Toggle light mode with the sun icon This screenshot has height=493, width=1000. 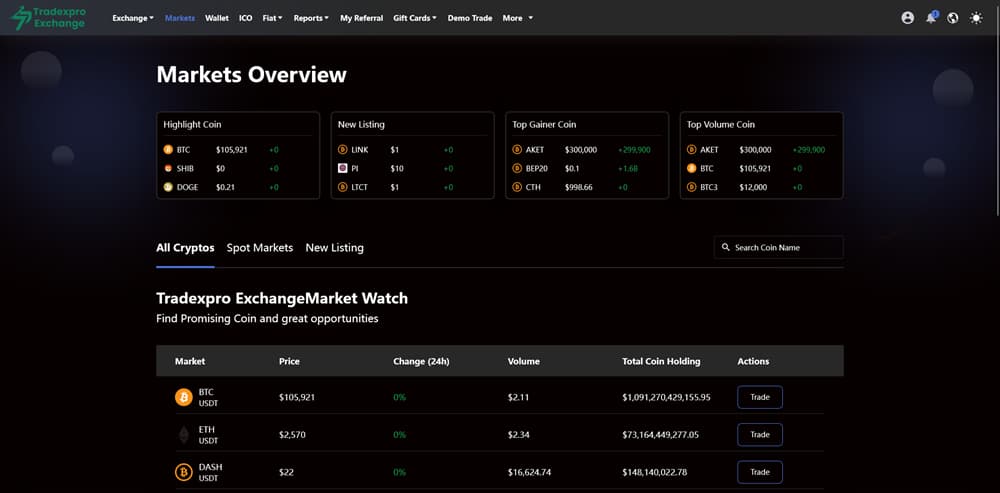[x=976, y=18]
